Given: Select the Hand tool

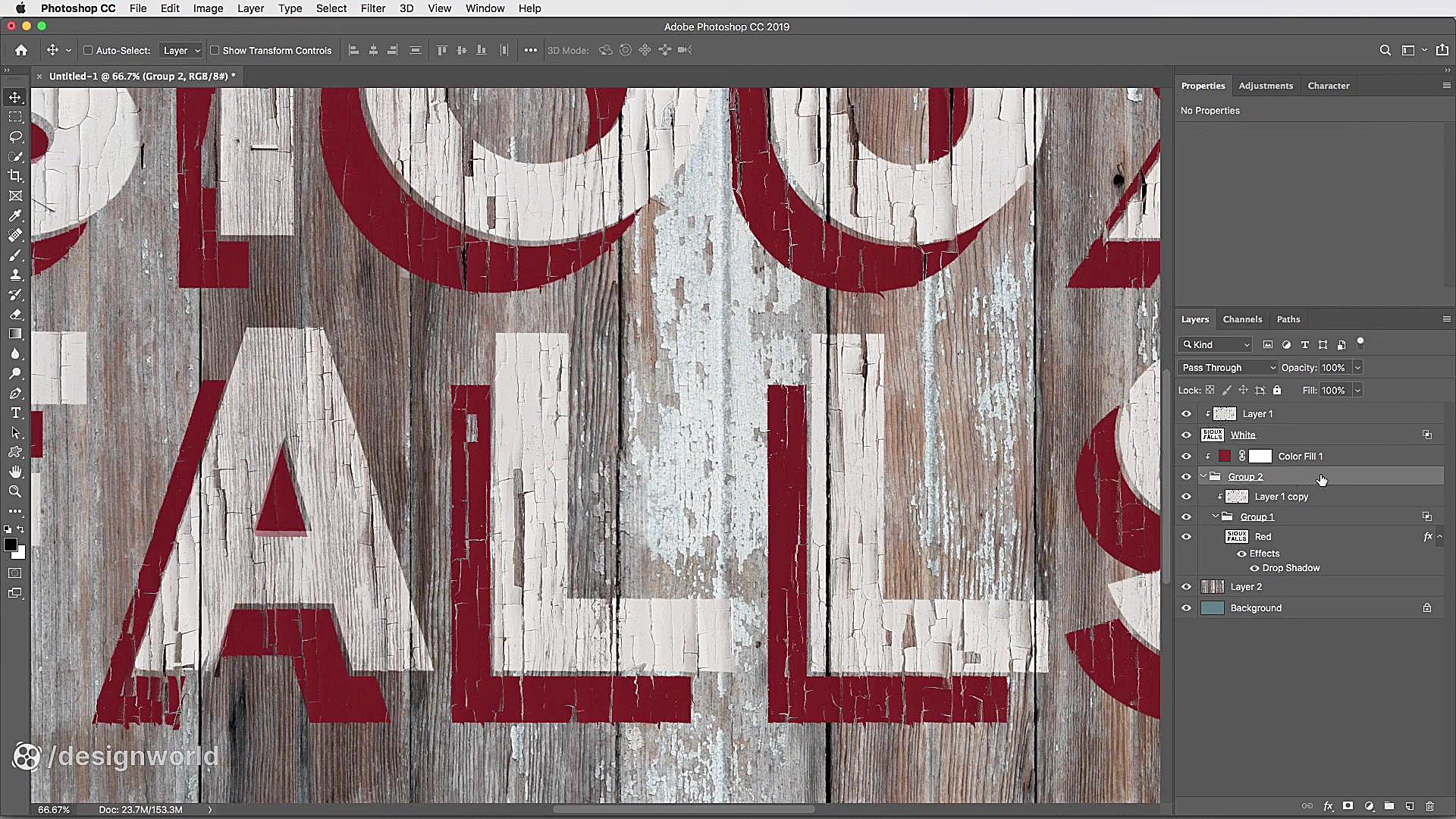Looking at the screenshot, I should (15, 472).
